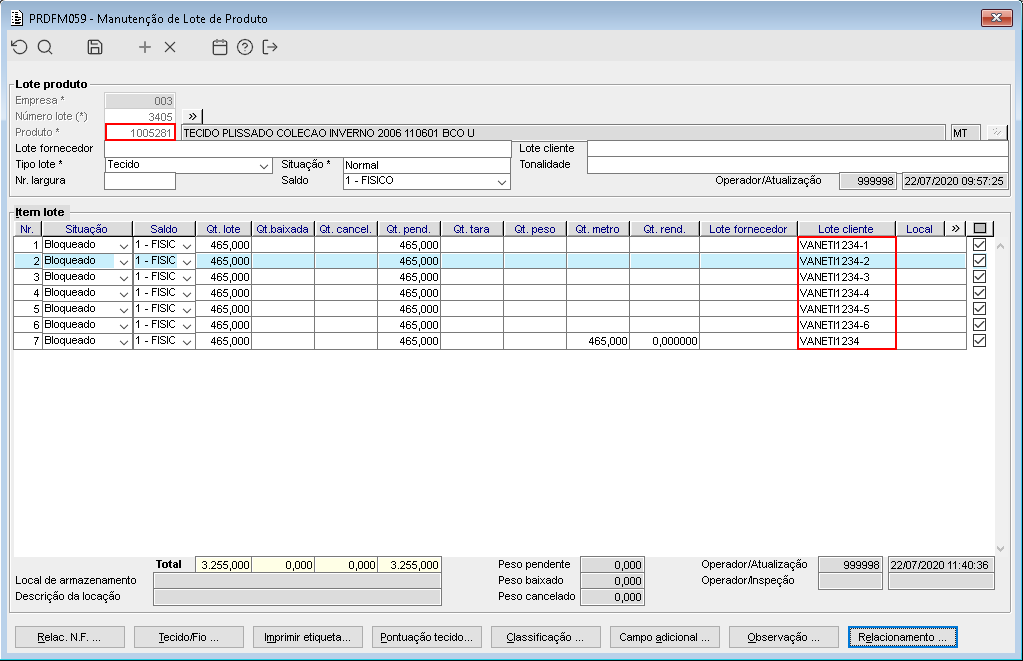The width and height of the screenshot is (1023, 661).
Task: Close the PRDFM059 window
Action: (996, 18)
